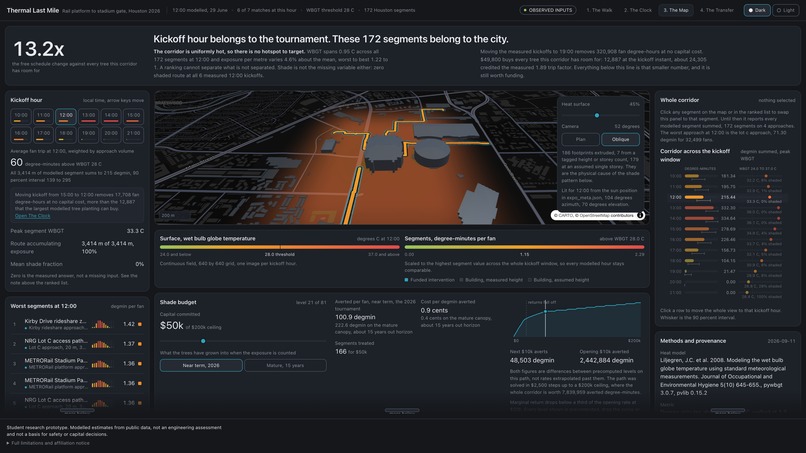
Task: Select the 14:00 kickoff hour
Action: [111, 117]
